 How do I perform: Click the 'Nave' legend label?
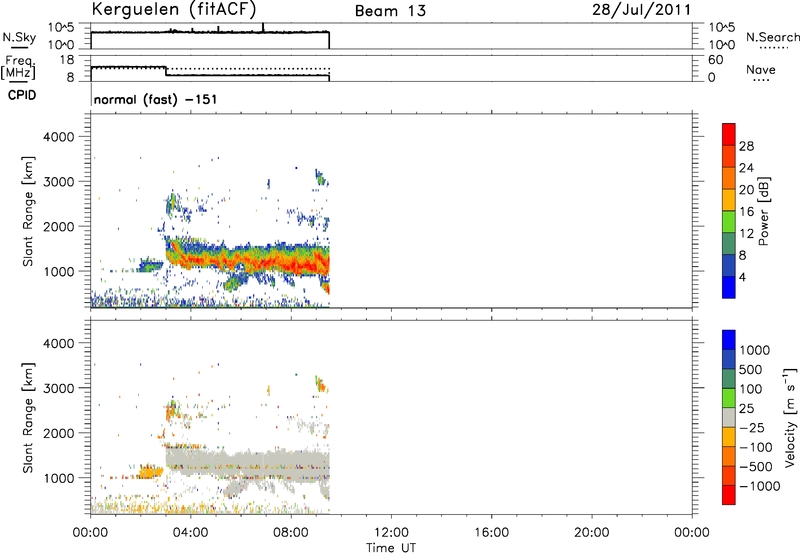tap(761, 69)
